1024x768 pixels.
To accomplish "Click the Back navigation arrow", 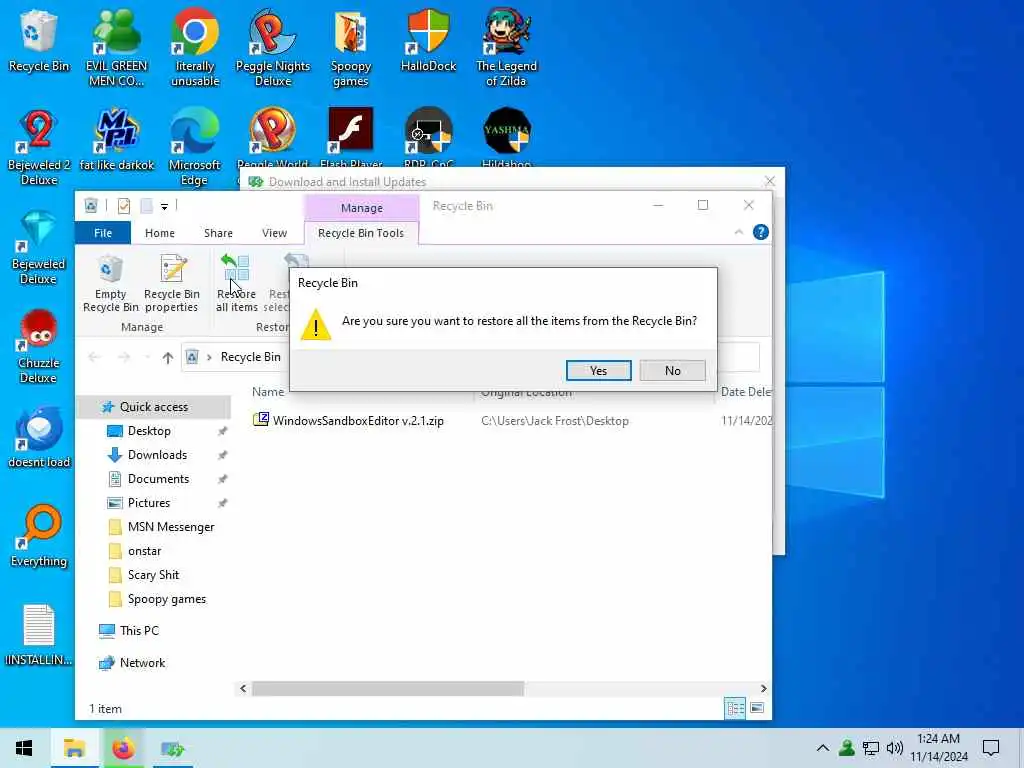I will click(94, 357).
